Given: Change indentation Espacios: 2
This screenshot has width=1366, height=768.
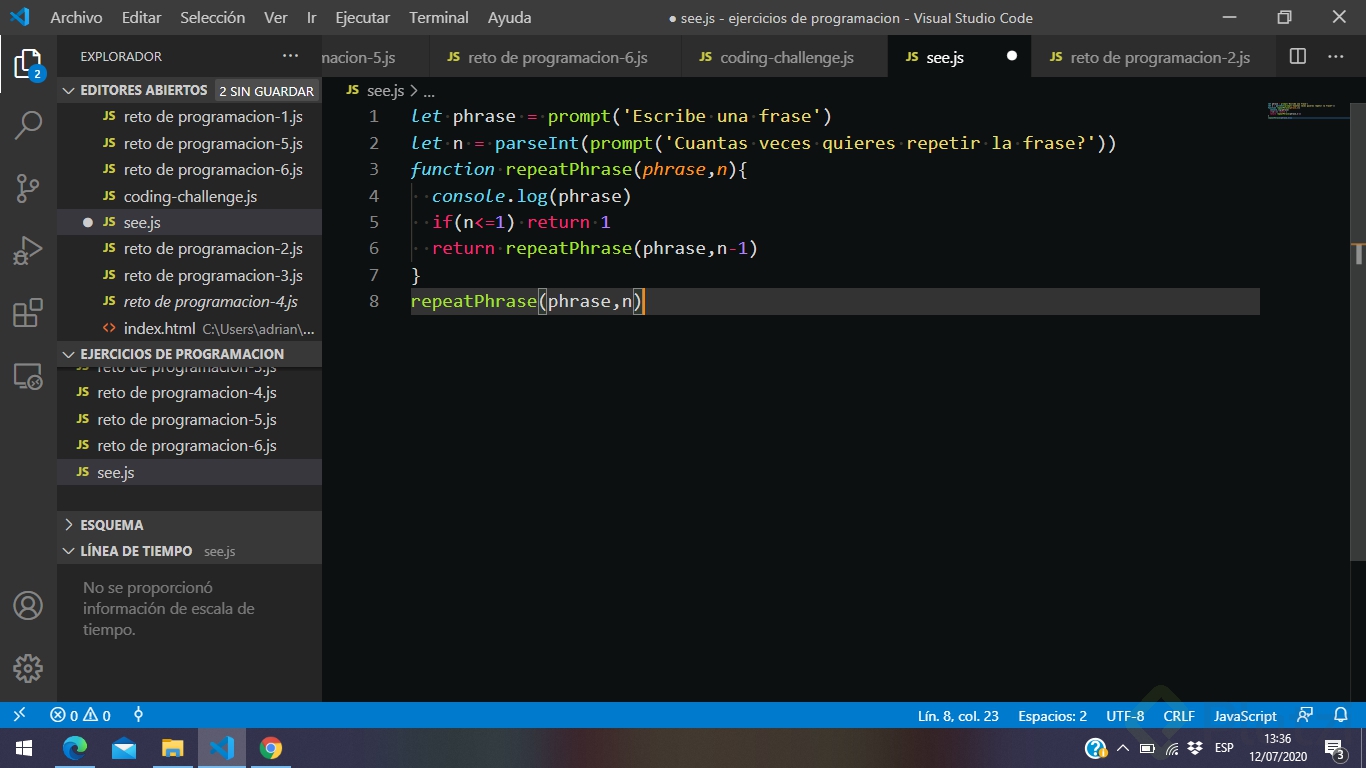Looking at the screenshot, I should tap(1052, 716).
